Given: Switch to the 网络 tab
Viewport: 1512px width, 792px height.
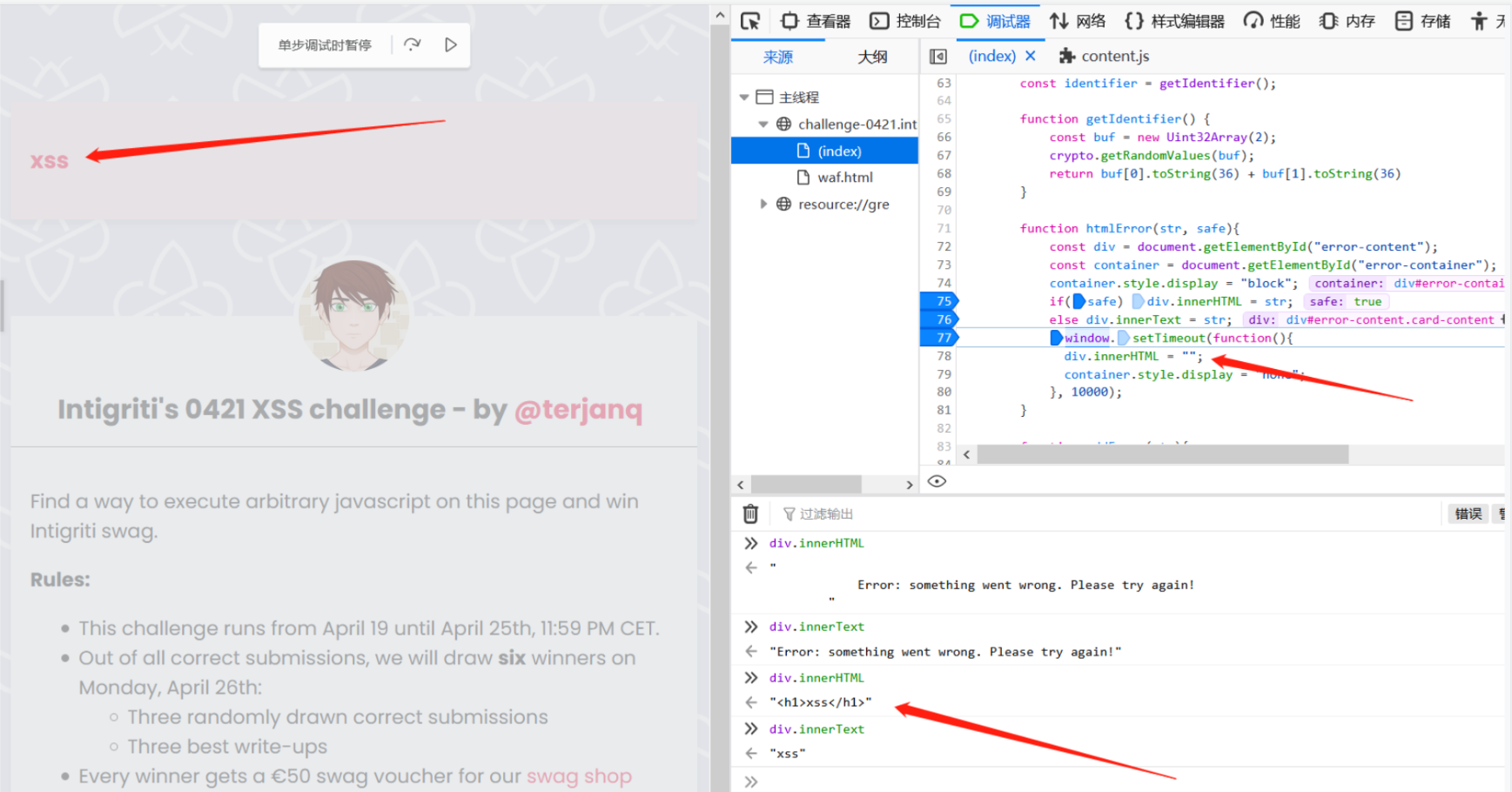Looking at the screenshot, I should point(1078,21).
